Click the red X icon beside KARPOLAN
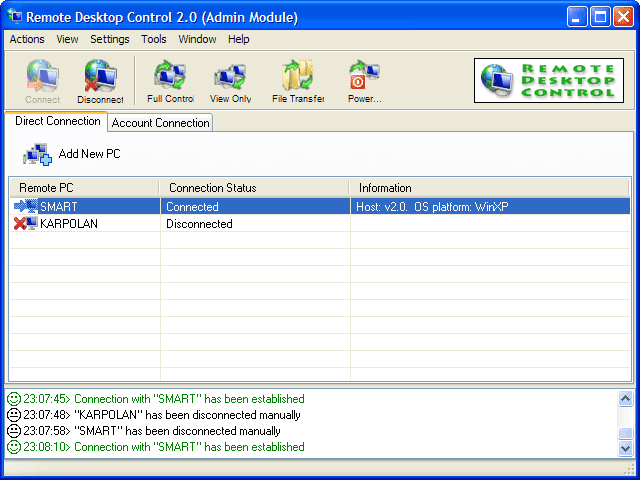This screenshot has width=640, height=480. (x=26, y=223)
